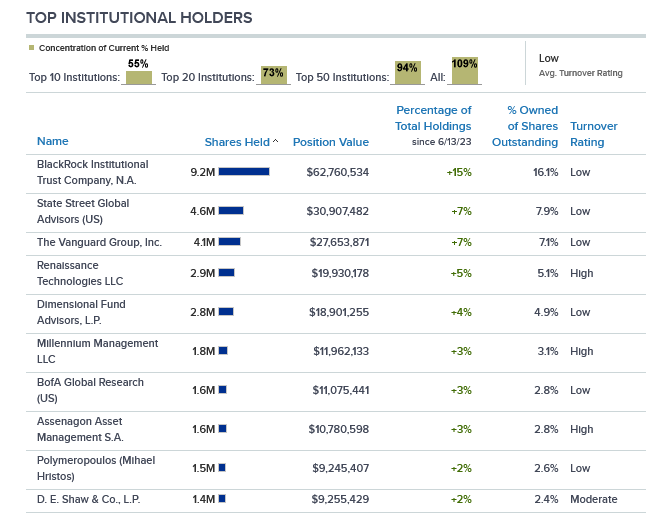This screenshot has width=666, height=527.
Task: Click the Top 10 Institutions 55% bar
Action: click(139, 78)
